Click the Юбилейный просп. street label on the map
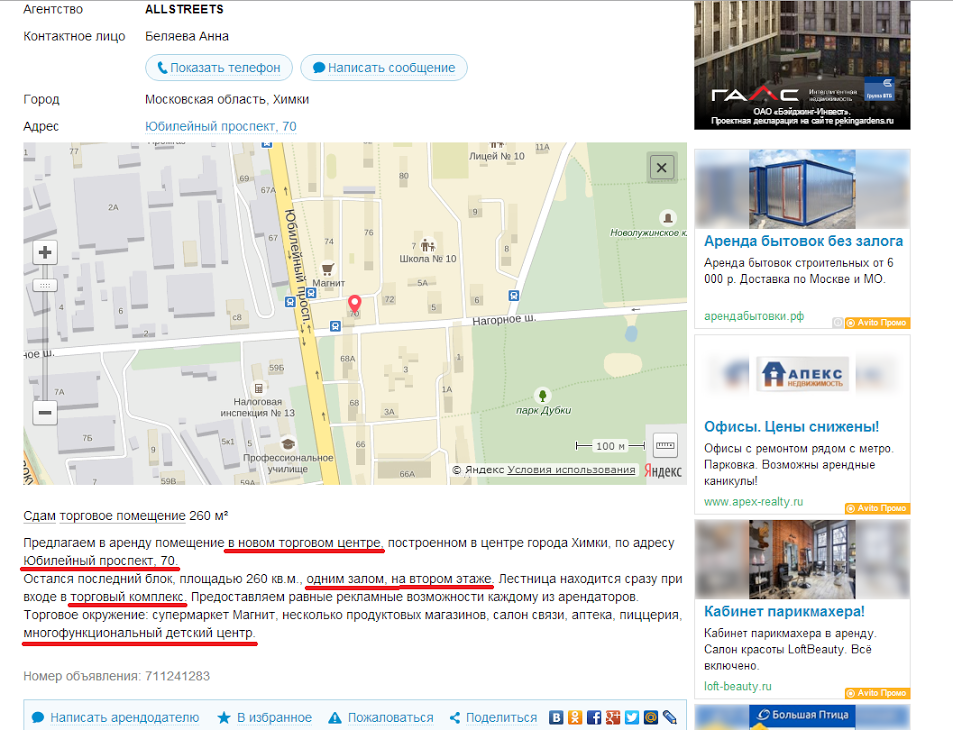 coord(298,265)
